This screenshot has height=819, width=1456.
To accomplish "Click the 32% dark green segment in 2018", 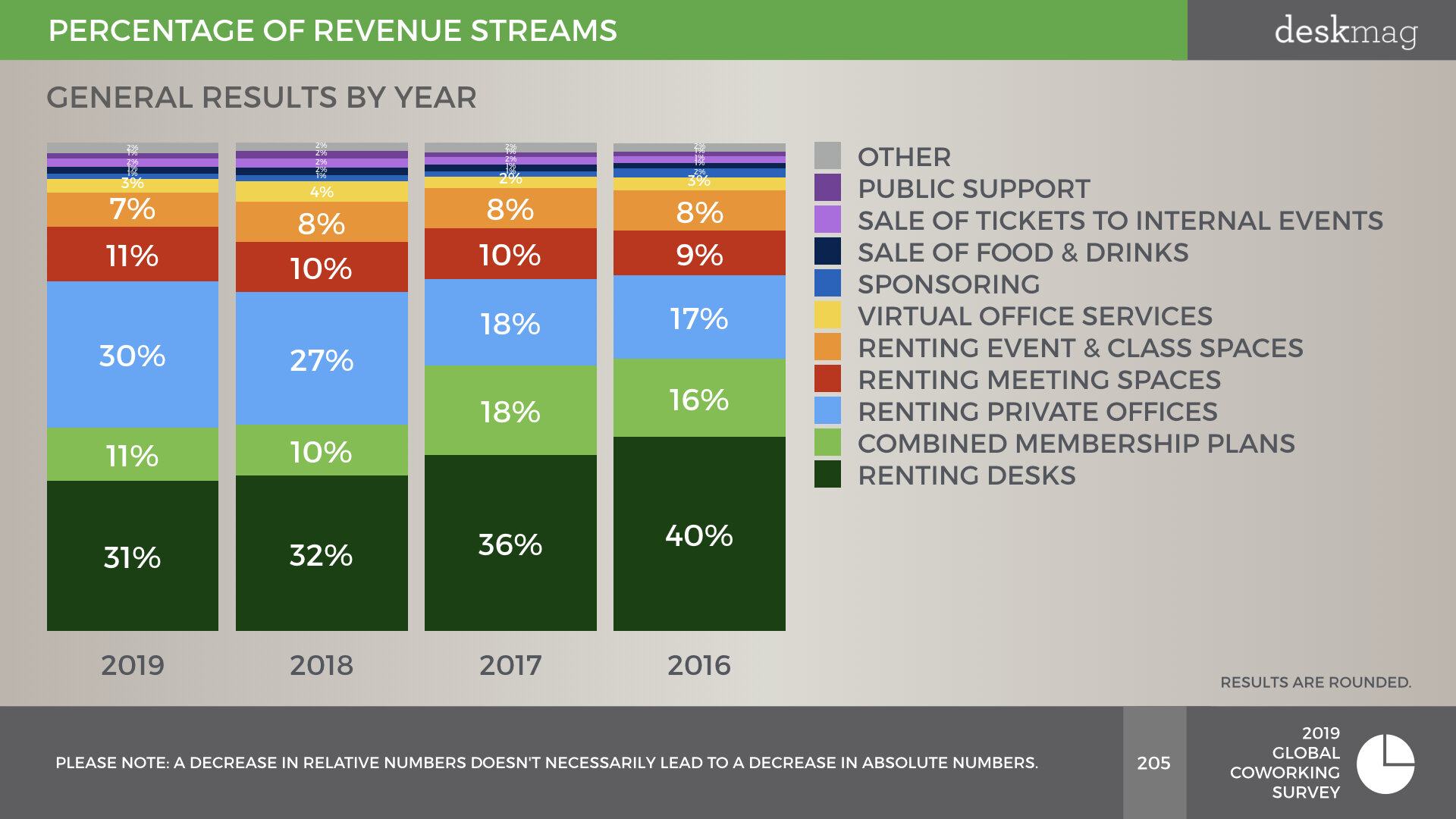I will tap(322, 553).
